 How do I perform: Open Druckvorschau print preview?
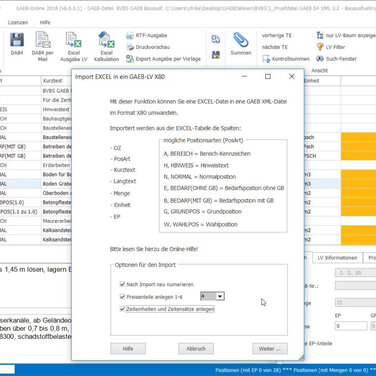click(148, 47)
